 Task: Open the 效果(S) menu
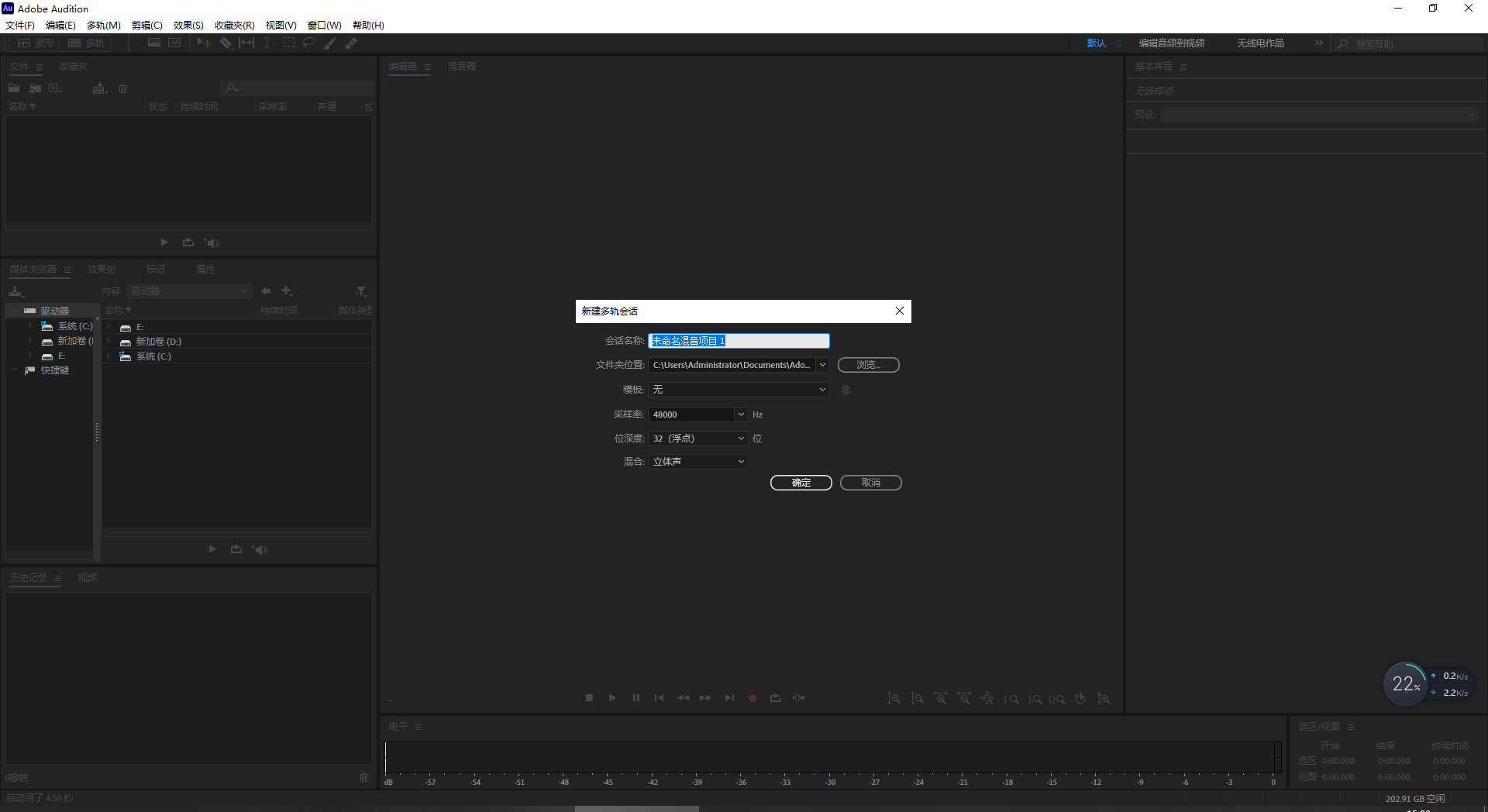(186, 25)
